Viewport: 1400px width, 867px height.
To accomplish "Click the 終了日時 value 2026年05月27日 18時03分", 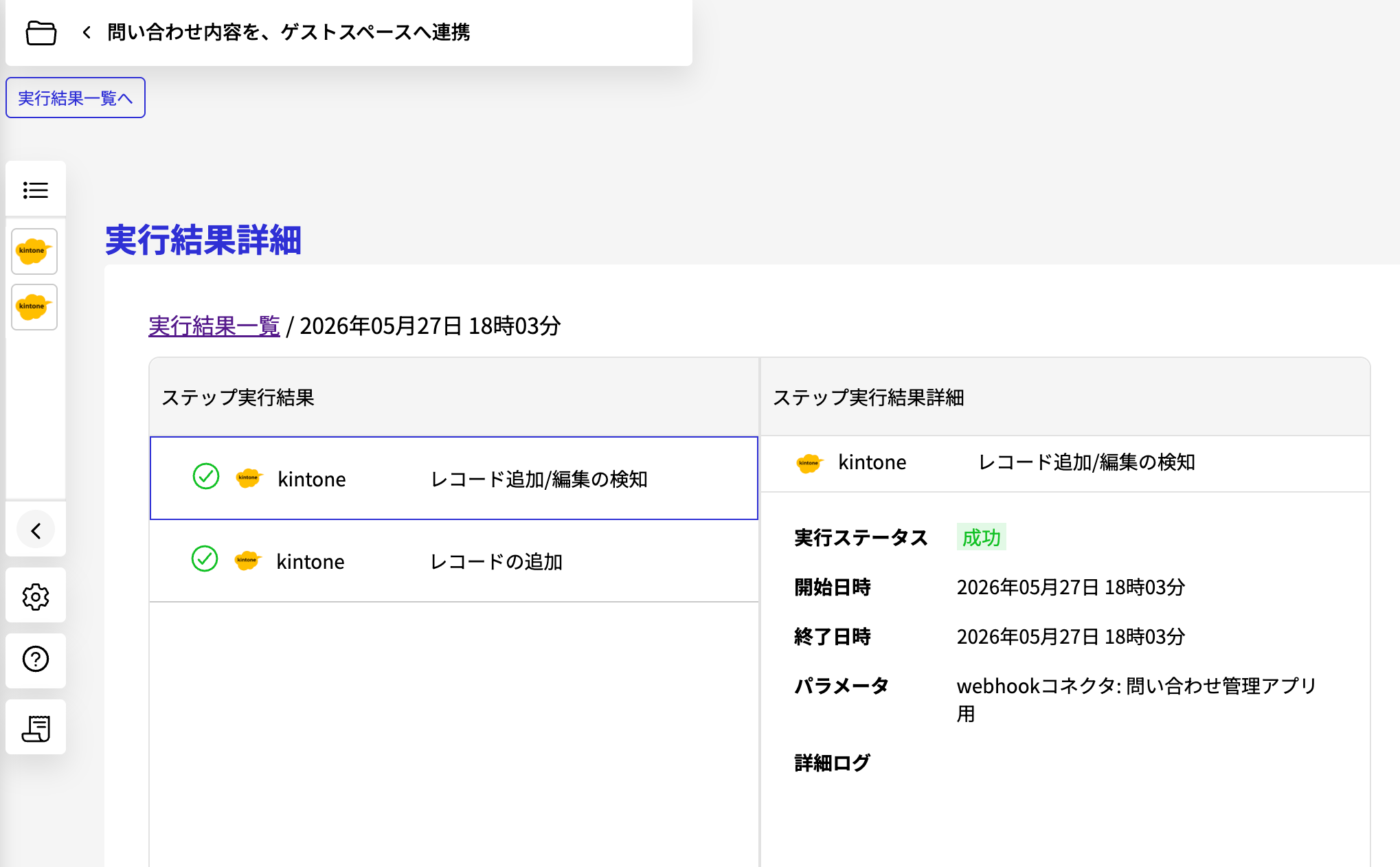I will (1071, 637).
